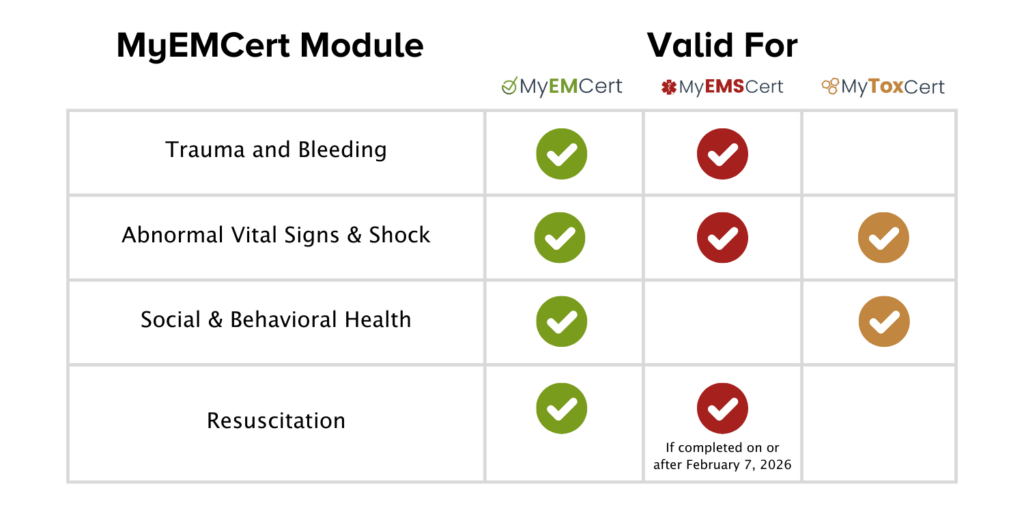Click the MyToxCert logo in header
Screen dimensions: 1024x510
[883, 87]
